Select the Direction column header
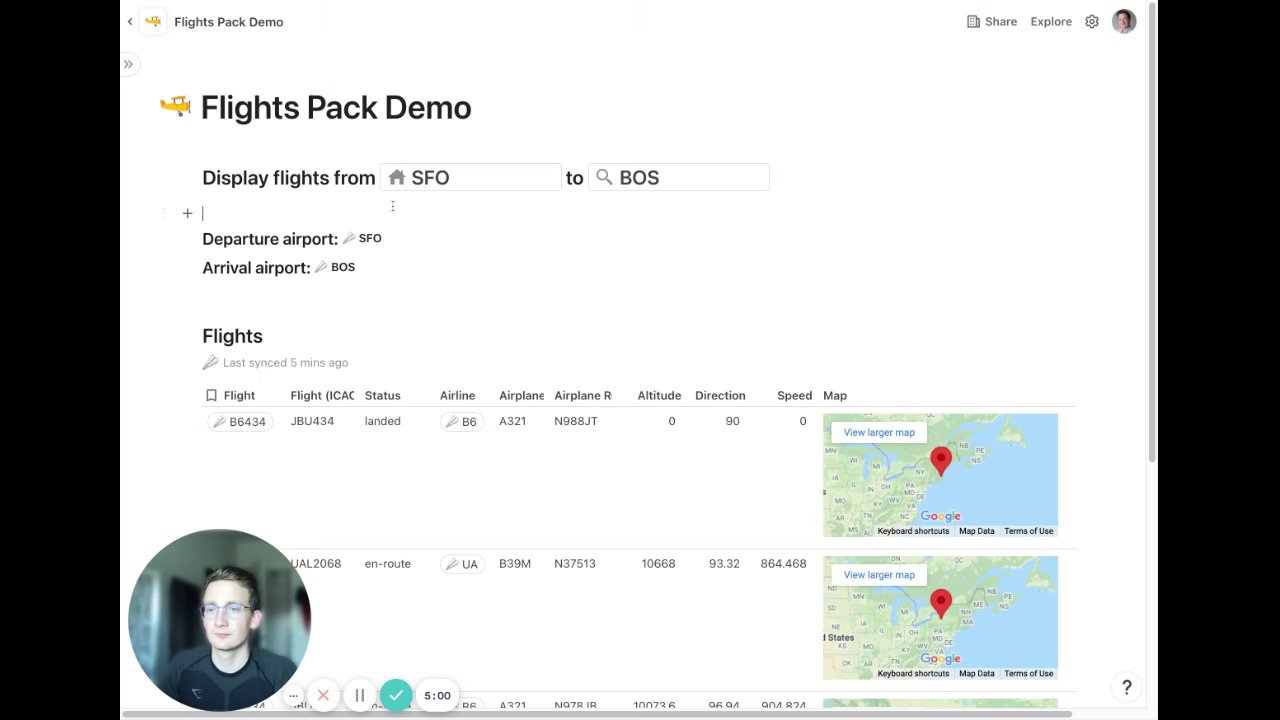1280x720 pixels. 720,395
